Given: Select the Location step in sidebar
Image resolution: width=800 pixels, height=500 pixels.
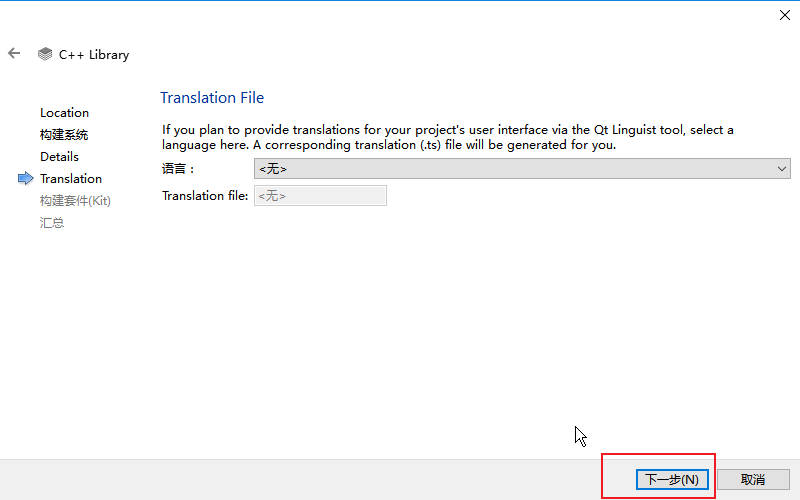Looking at the screenshot, I should [x=64, y=113].
